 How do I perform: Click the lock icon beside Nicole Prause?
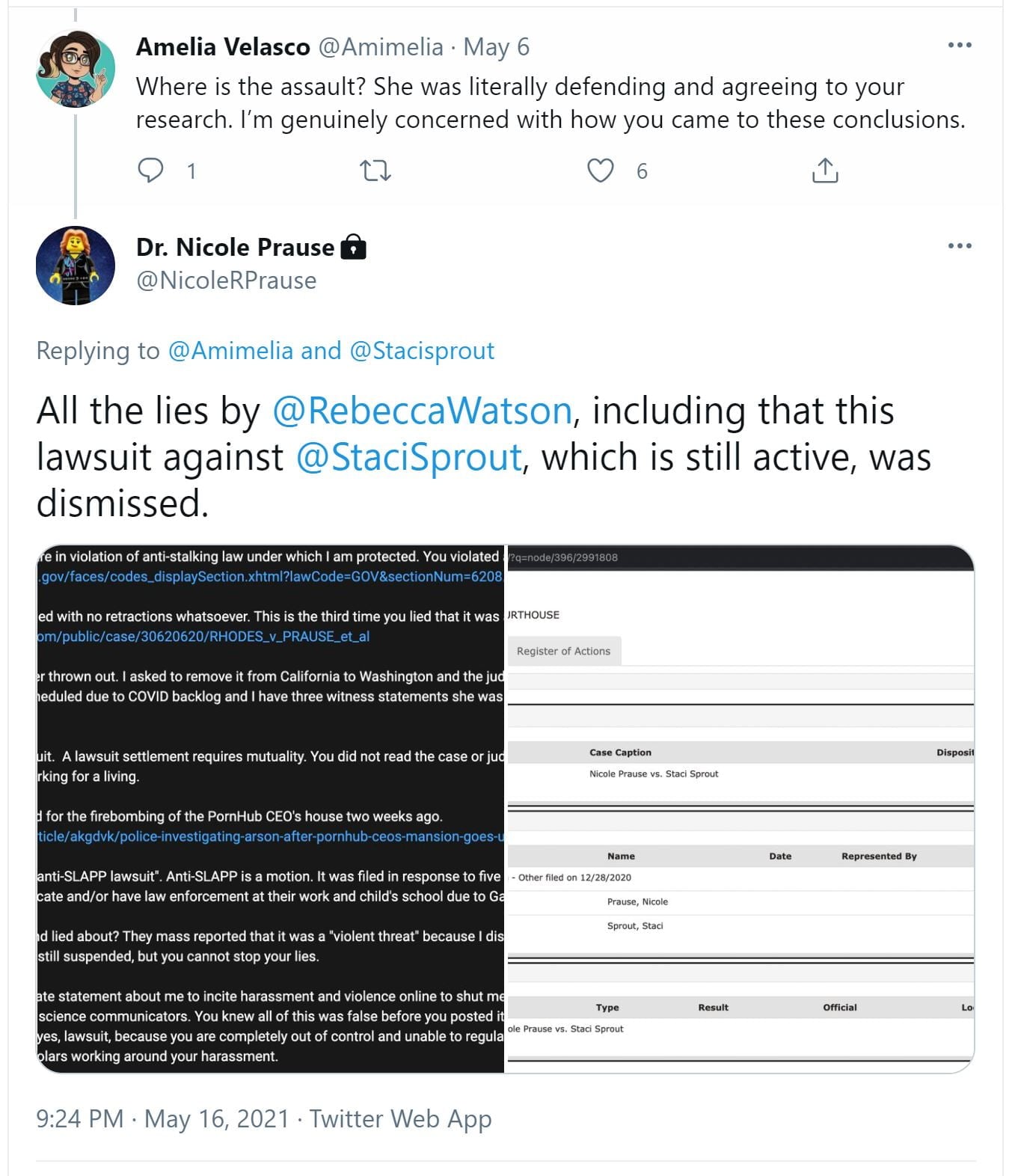click(353, 247)
